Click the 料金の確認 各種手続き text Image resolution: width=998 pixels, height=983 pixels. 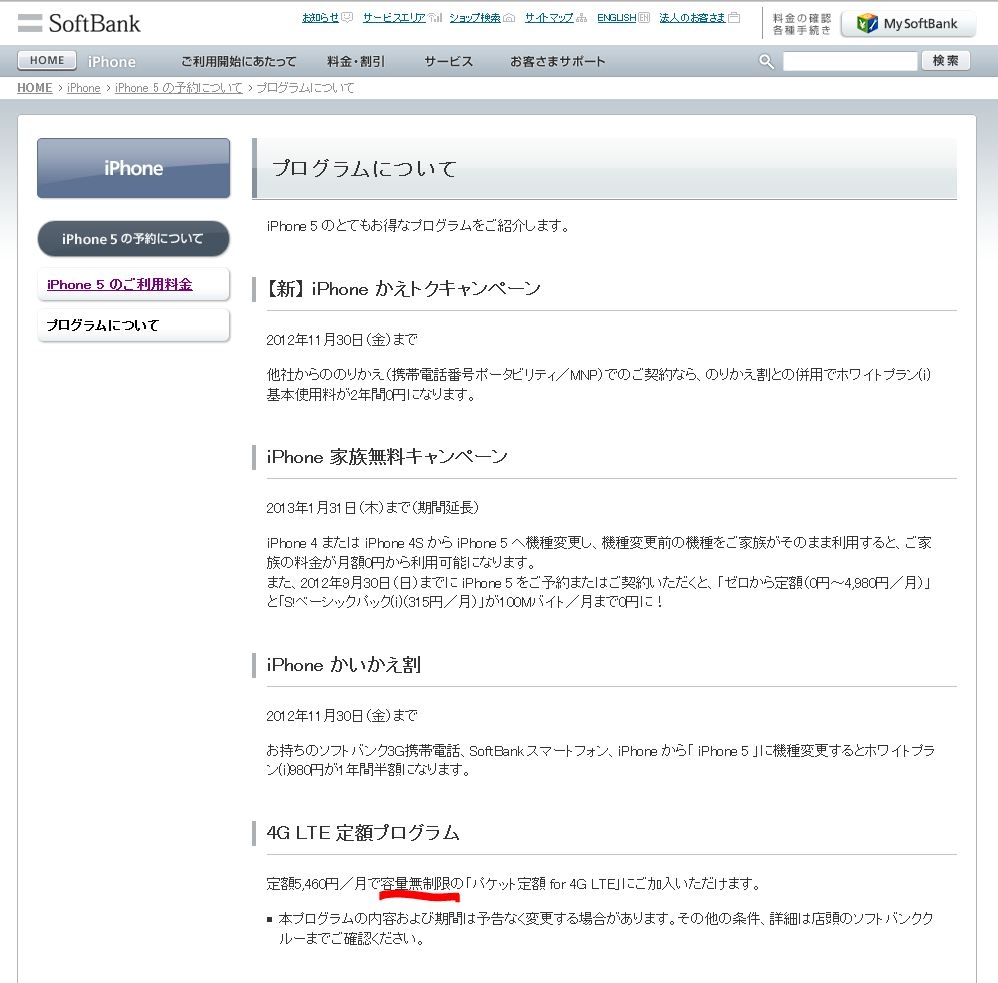coord(801,24)
